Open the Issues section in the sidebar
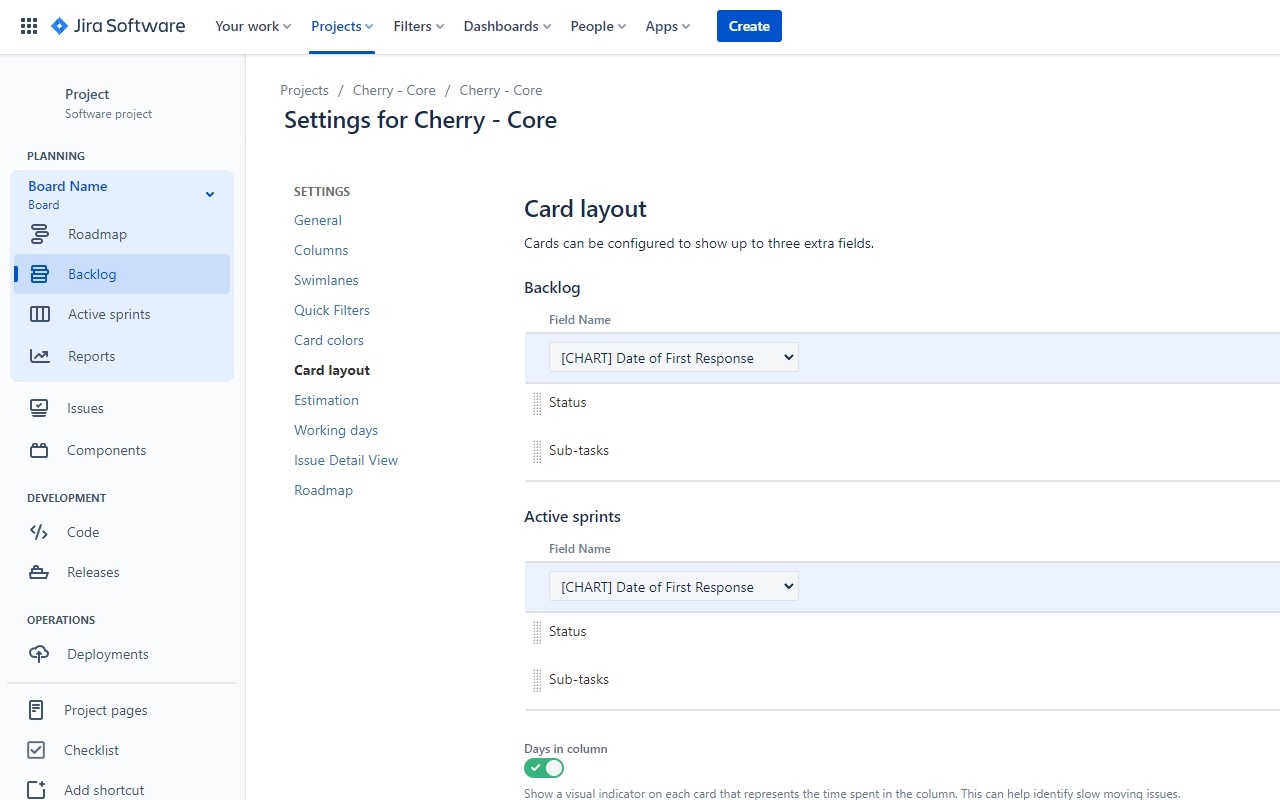The height and width of the screenshot is (800, 1280). (38, 407)
